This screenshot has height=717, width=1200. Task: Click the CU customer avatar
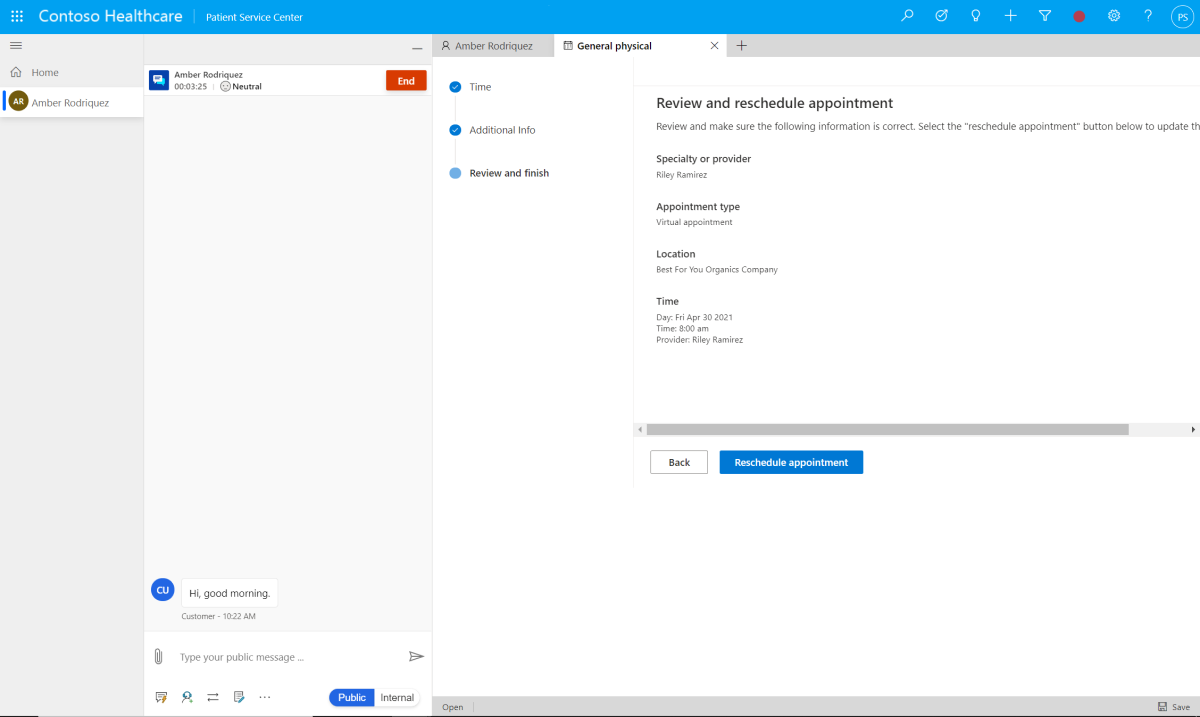(162, 590)
